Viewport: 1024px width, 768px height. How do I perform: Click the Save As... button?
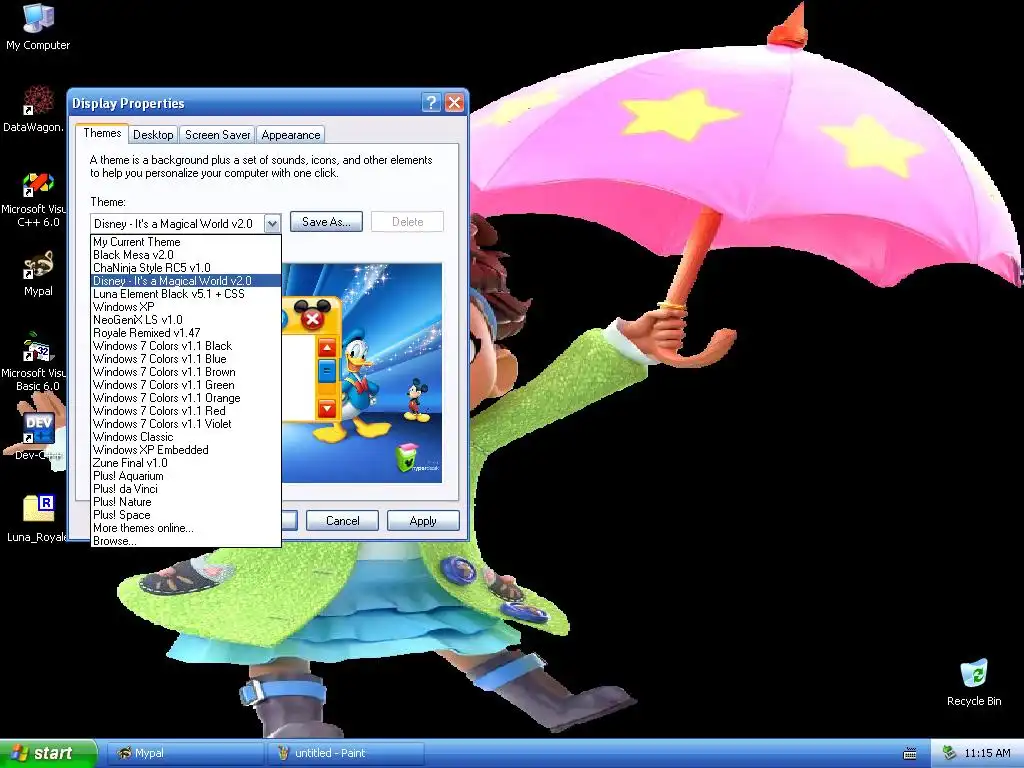[x=326, y=222]
